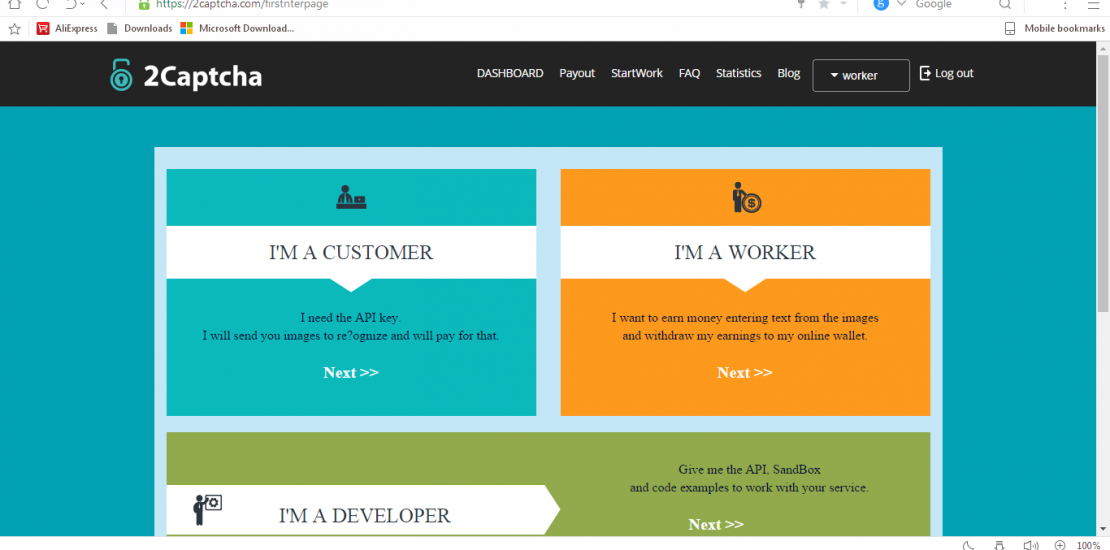The height and width of the screenshot is (550, 1110).
Task: Open the AliExpress bookmark
Action: 67,28
